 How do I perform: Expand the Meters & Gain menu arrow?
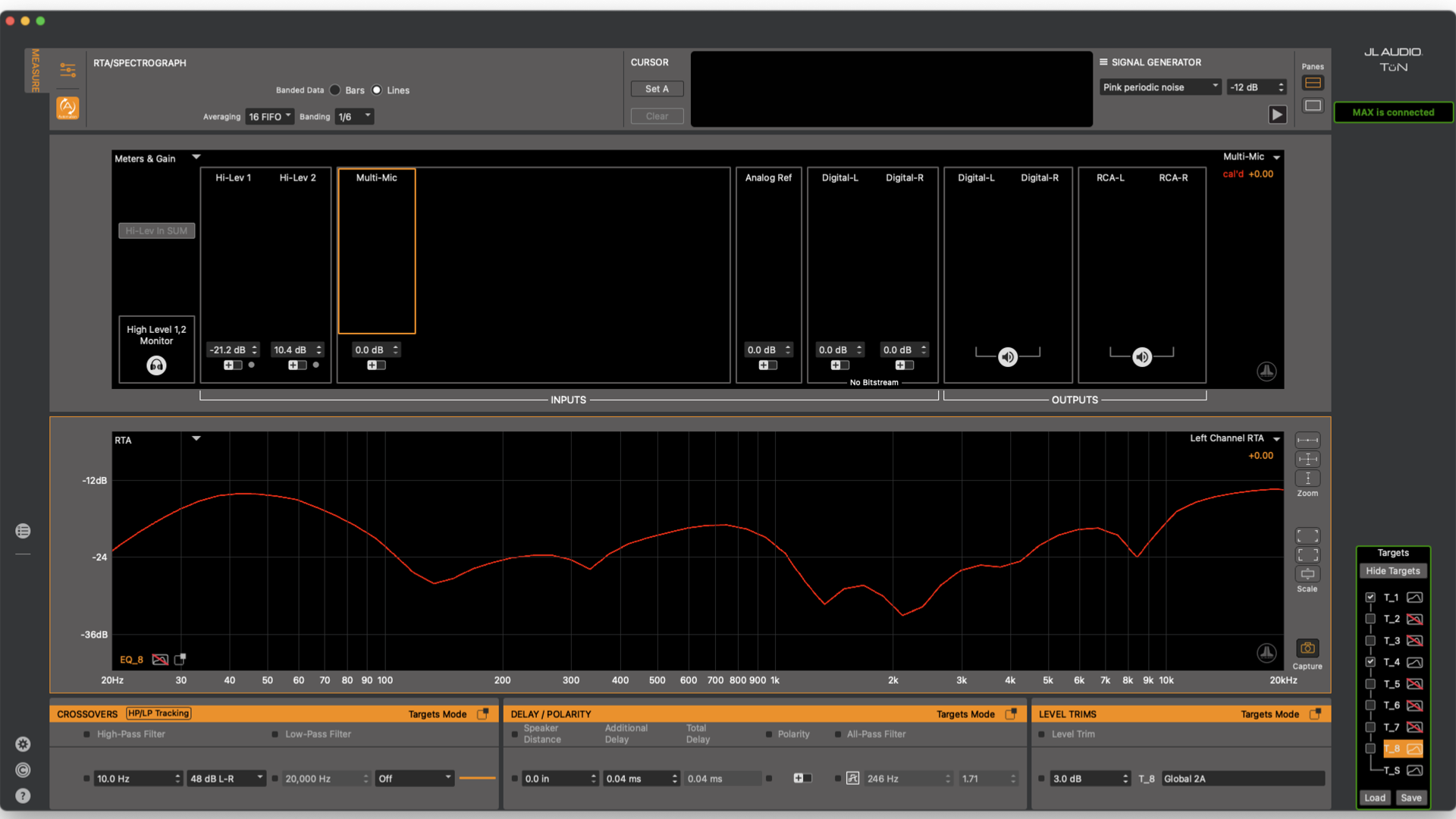click(196, 157)
